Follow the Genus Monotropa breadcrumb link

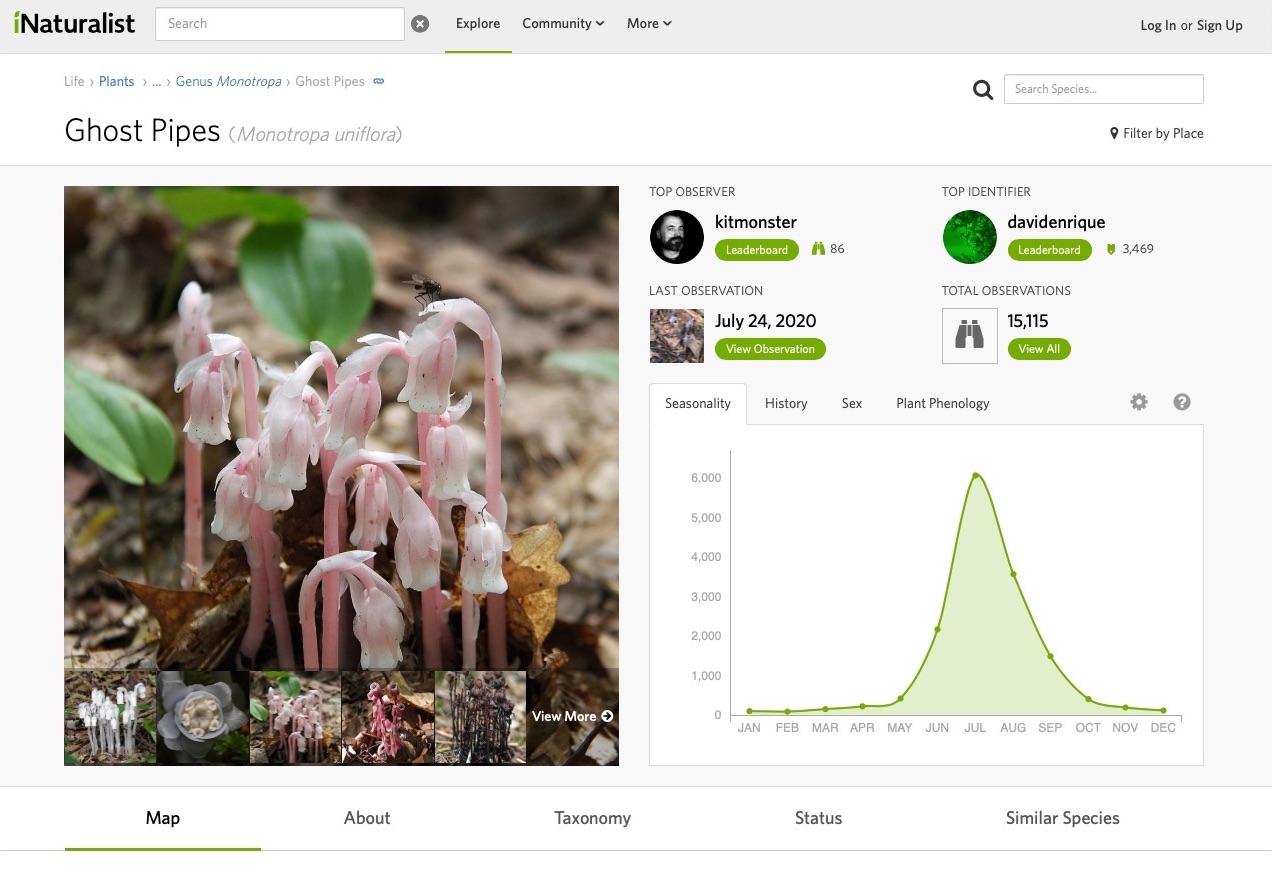228,81
